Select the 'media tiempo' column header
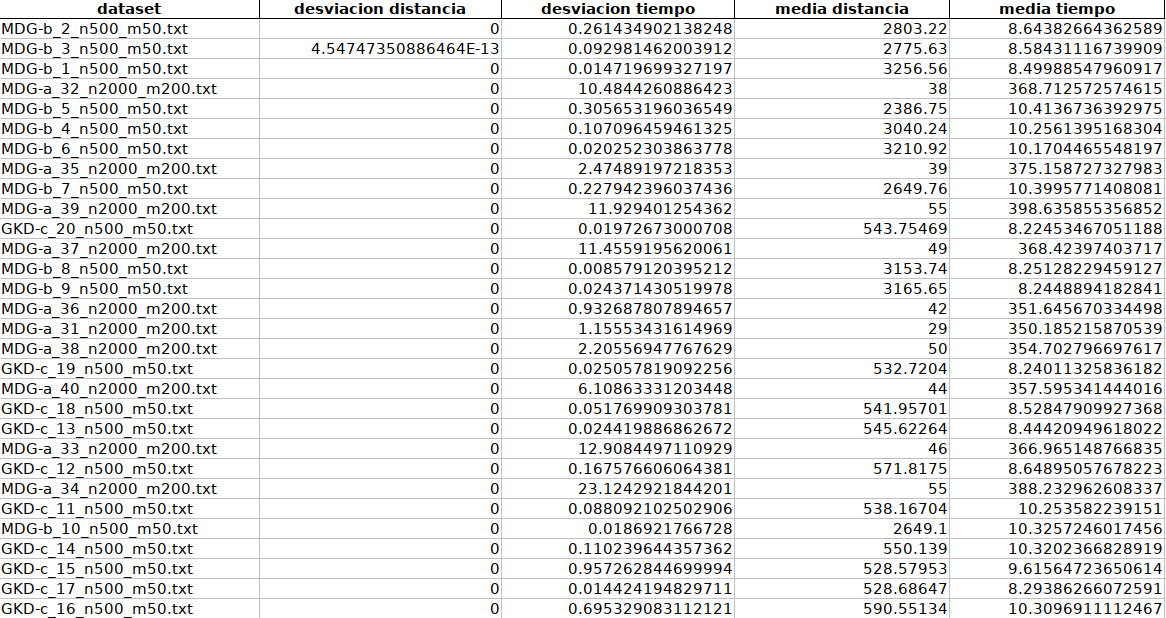Image resolution: width=1166 pixels, height=618 pixels. coord(1057,9)
